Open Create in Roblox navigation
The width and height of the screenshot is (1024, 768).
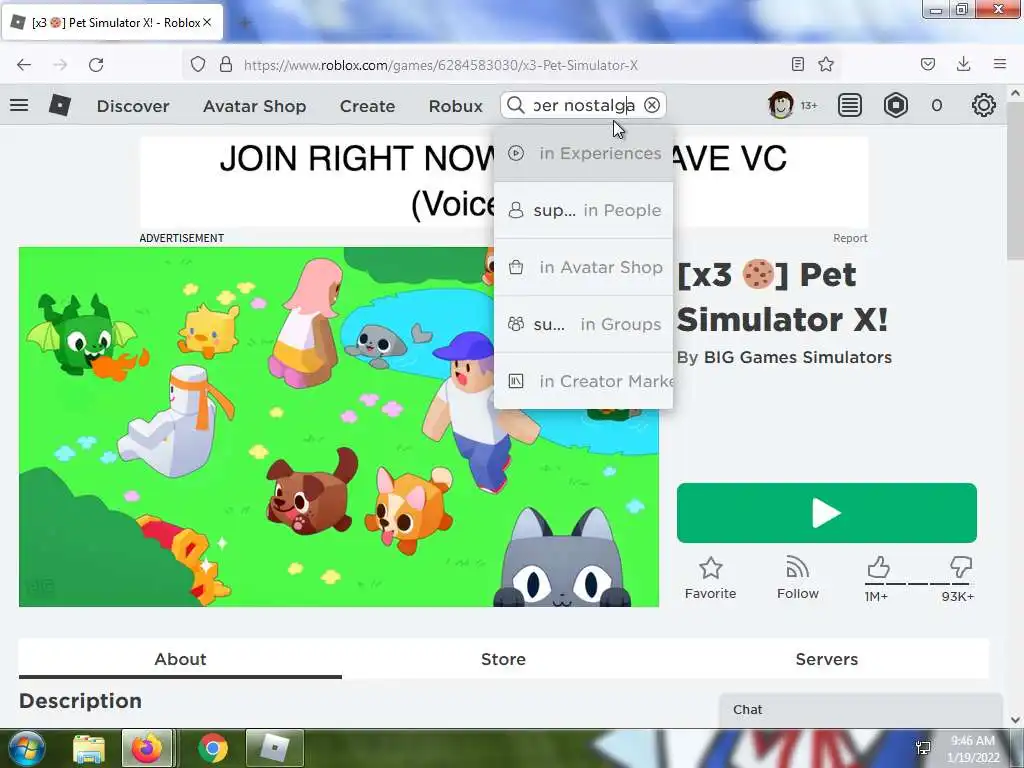pyautogui.click(x=368, y=106)
